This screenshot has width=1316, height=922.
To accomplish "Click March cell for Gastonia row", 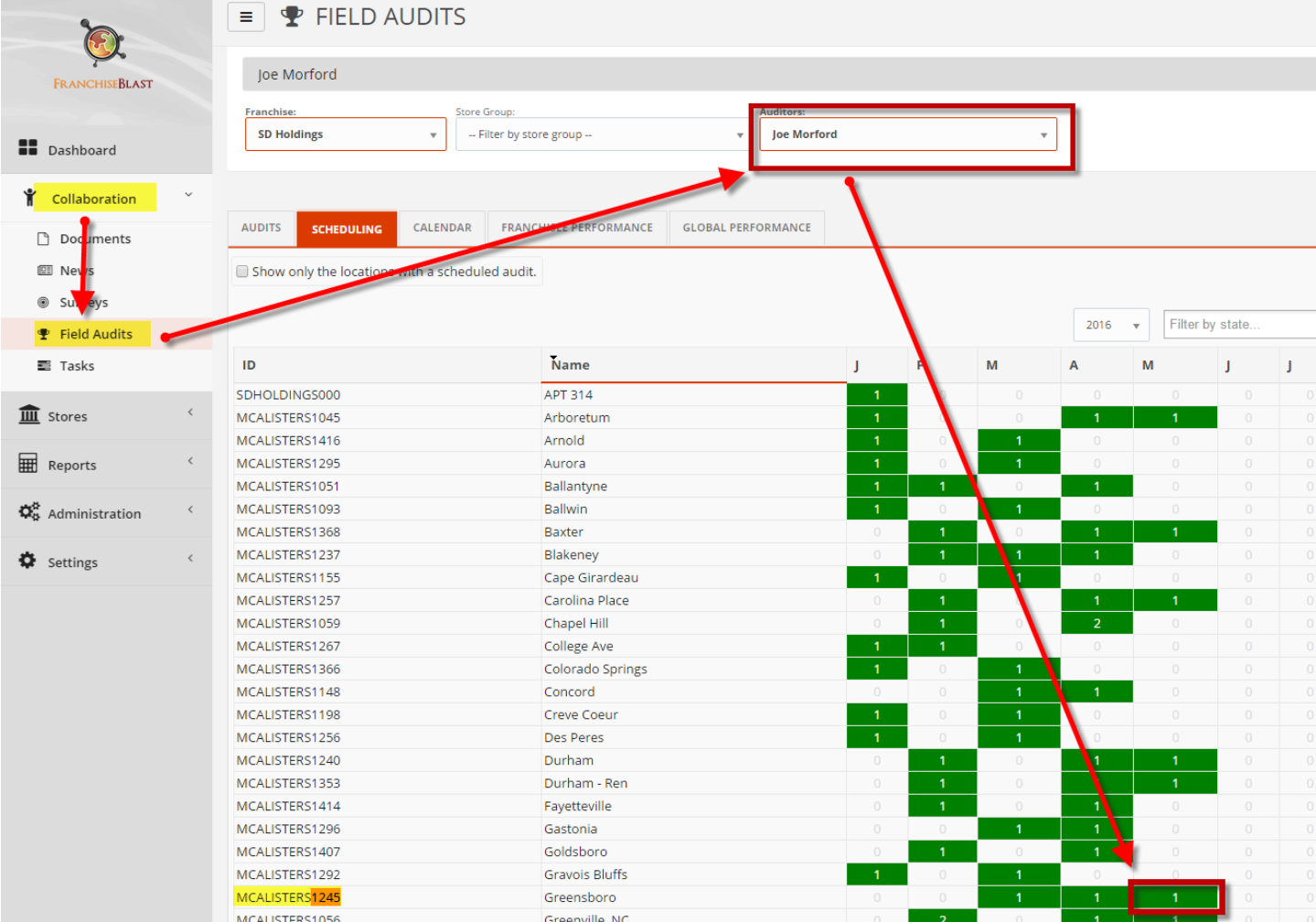I will [x=1019, y=830].
